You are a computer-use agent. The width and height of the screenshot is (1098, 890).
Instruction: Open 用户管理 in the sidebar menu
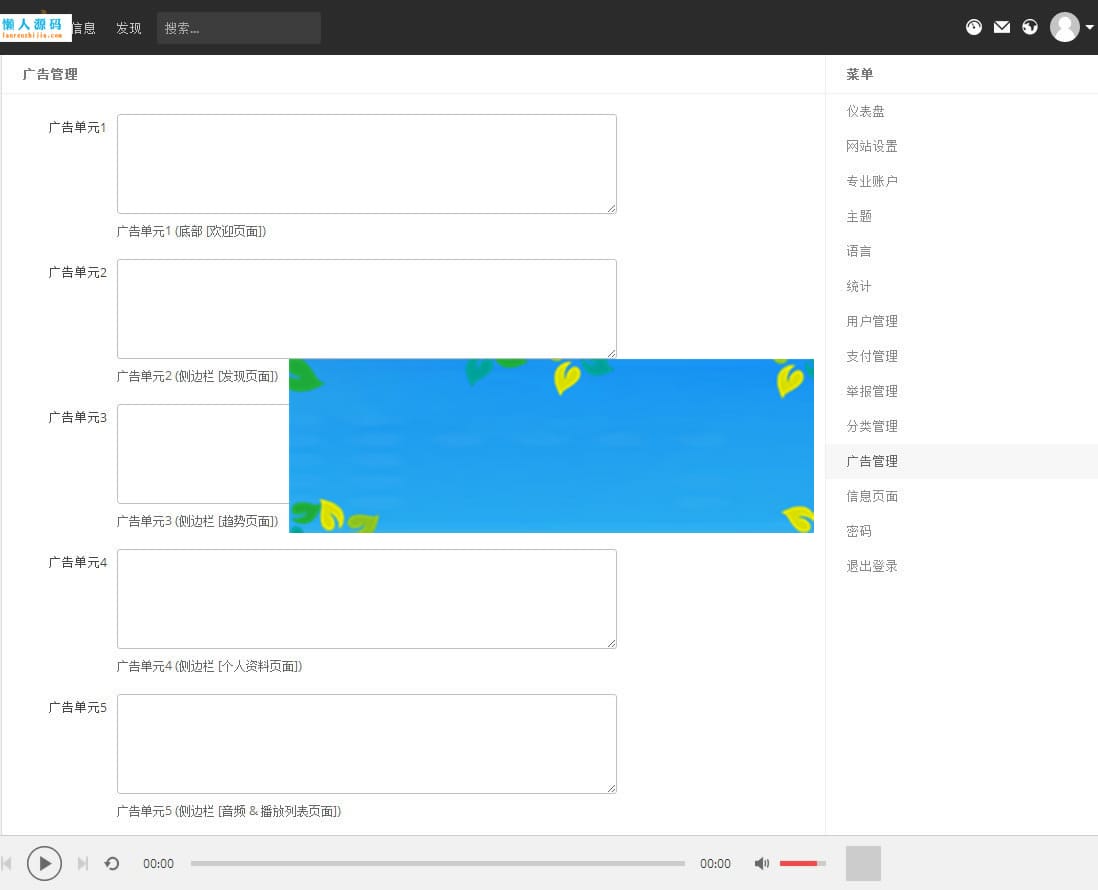(871, 321)
